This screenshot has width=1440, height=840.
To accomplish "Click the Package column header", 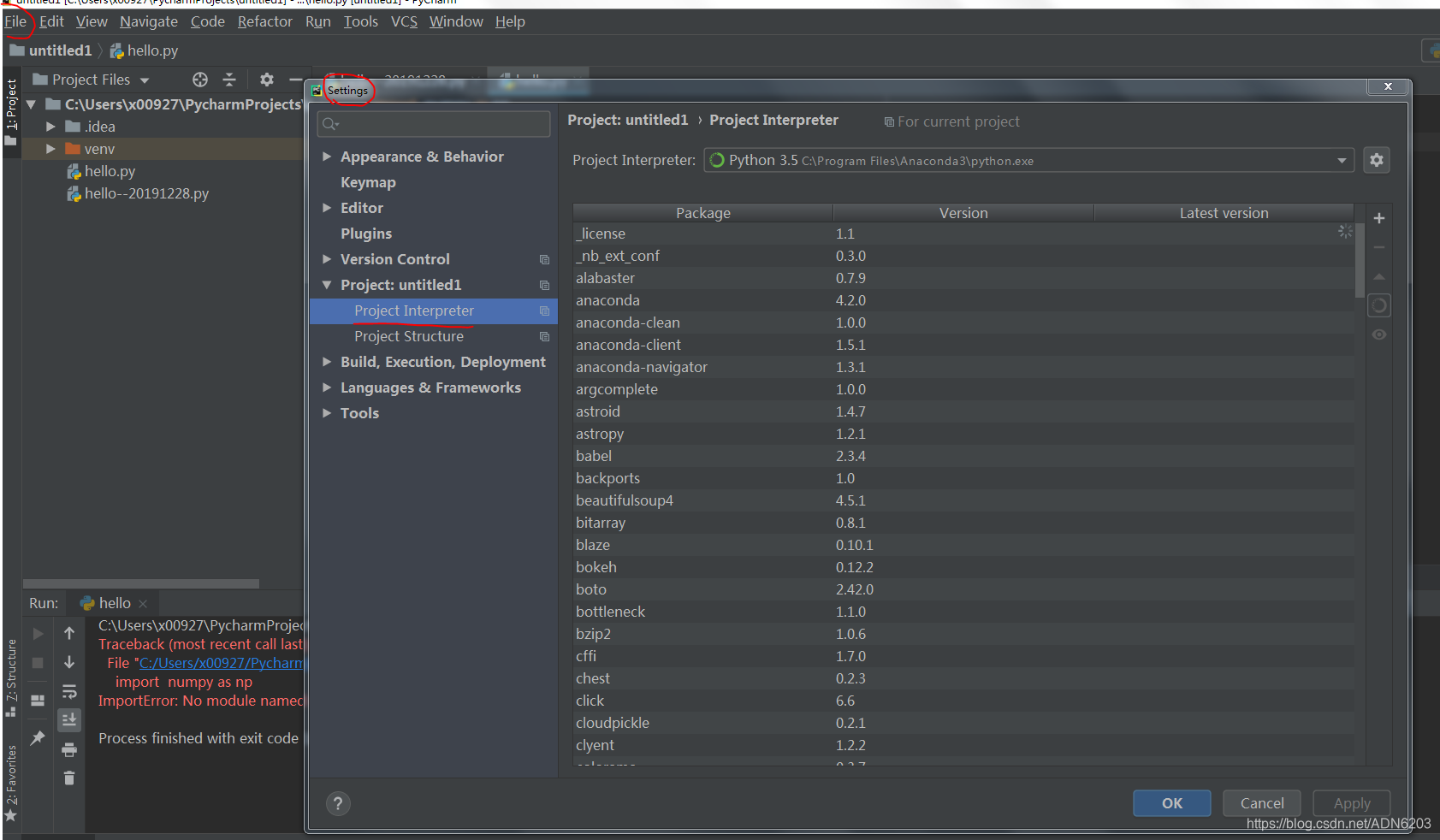I will point(703,213).
